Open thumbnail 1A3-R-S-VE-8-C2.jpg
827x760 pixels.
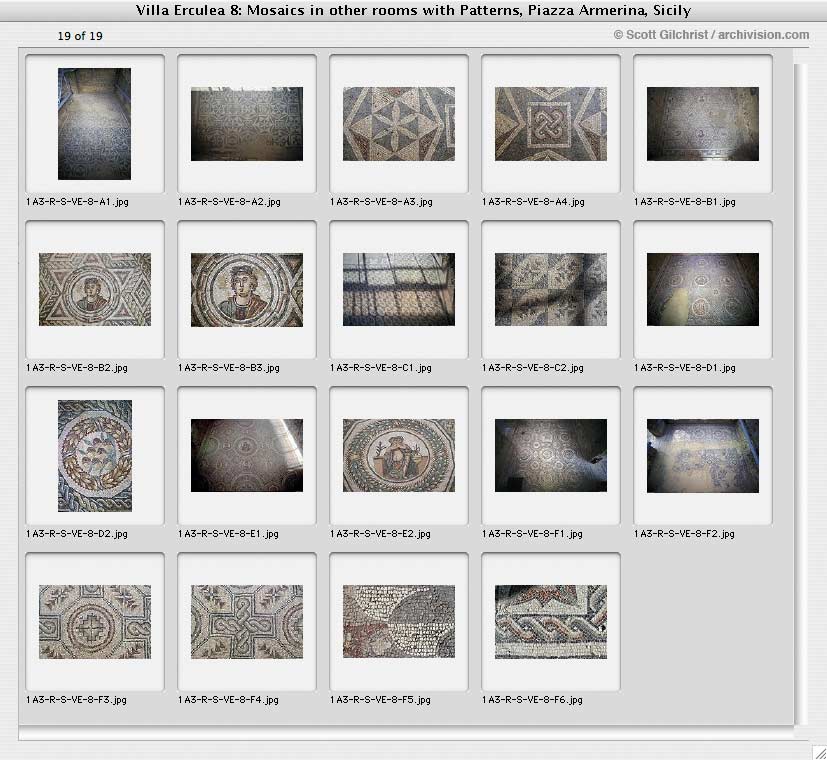point(551,290)
